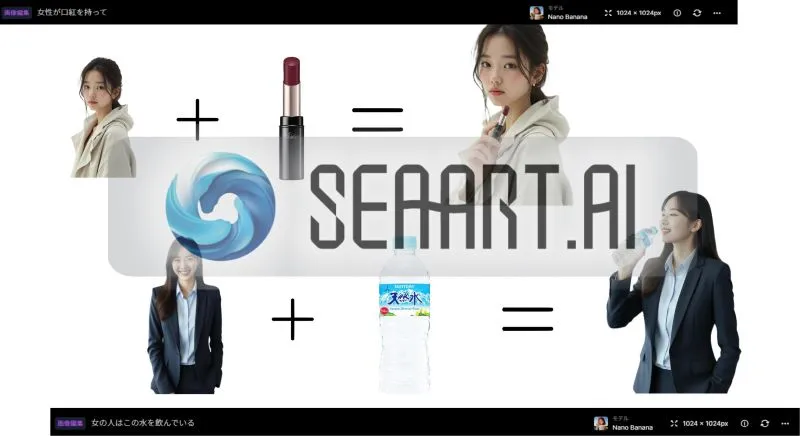Open the three-dot menu in the 口紅 prompt bar

click(x=717, y=13)
